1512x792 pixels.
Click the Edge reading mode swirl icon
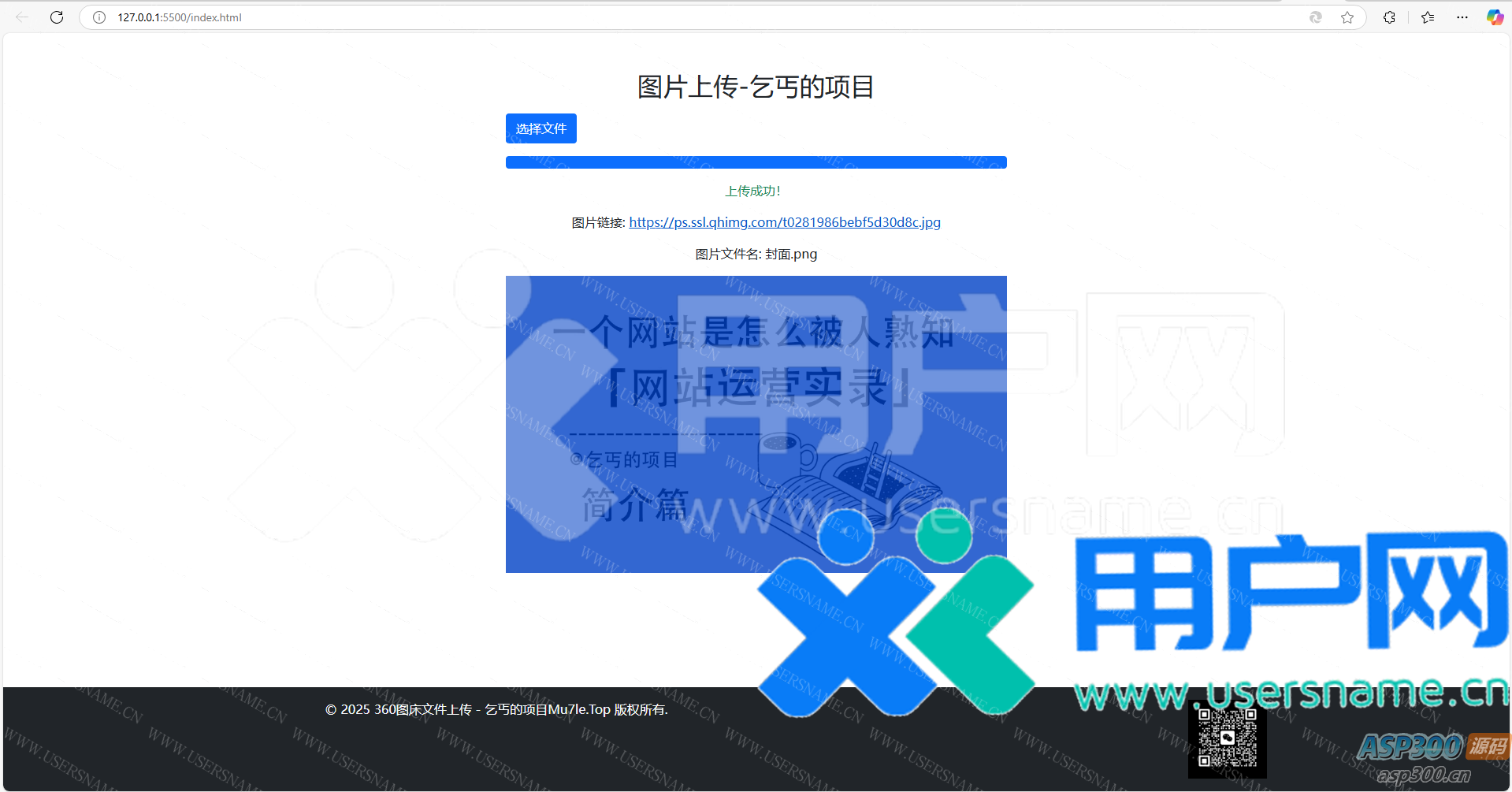point(1315,17)
